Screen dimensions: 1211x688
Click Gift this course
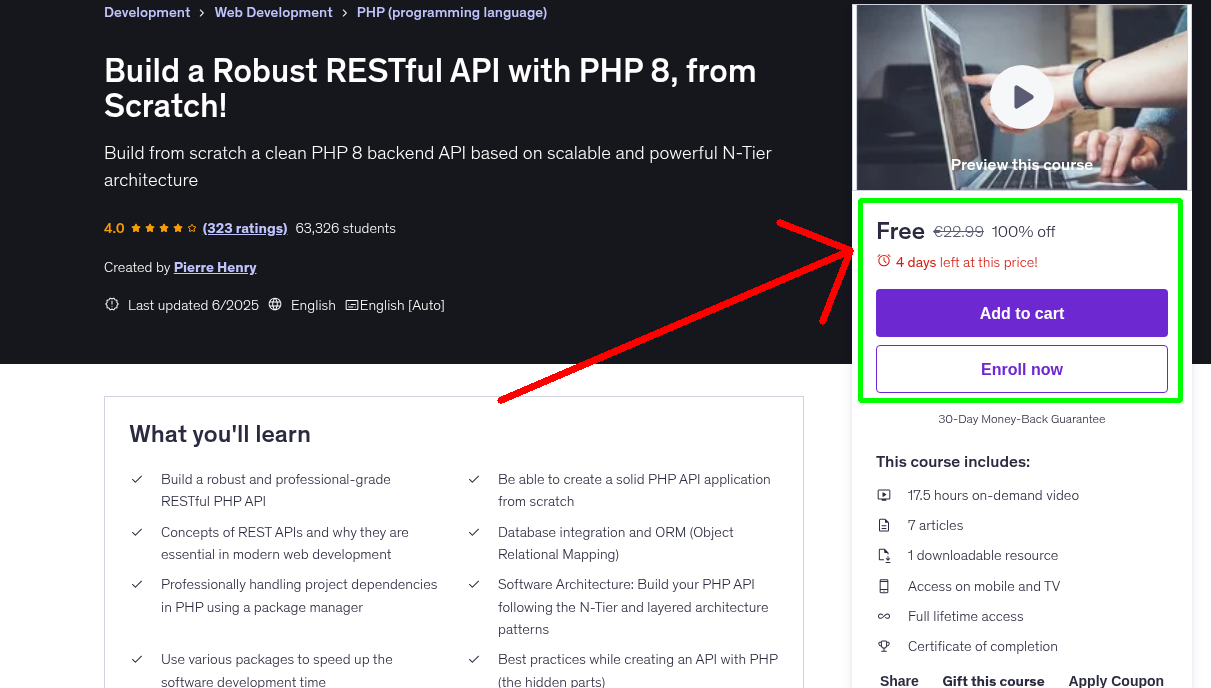pos(993,680)
